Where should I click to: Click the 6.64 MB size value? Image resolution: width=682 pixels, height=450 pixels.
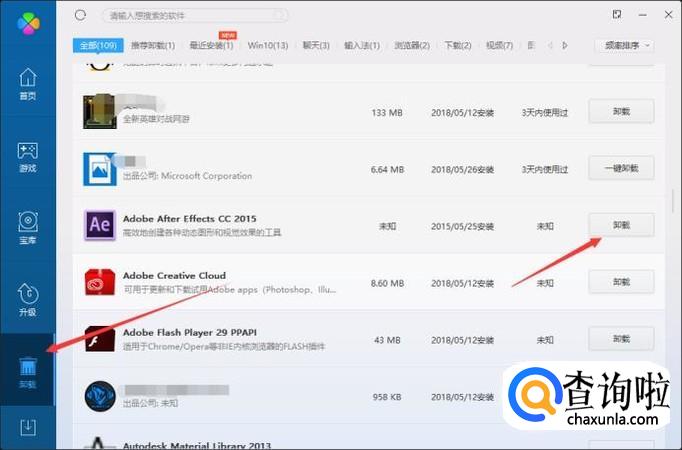point(387,170)
